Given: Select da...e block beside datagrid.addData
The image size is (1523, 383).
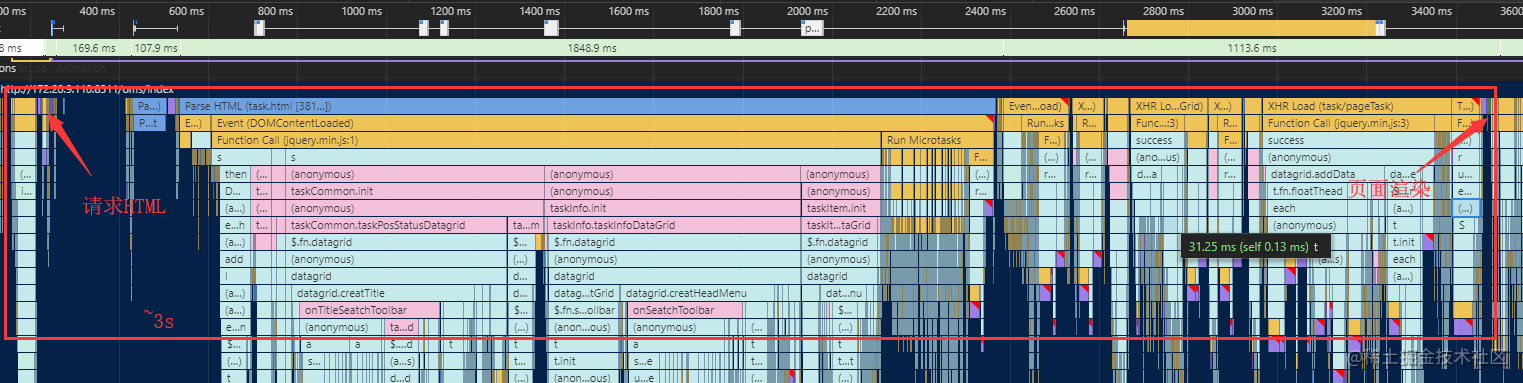Looking at the screenshot, I should click(x=1403, y=175).
